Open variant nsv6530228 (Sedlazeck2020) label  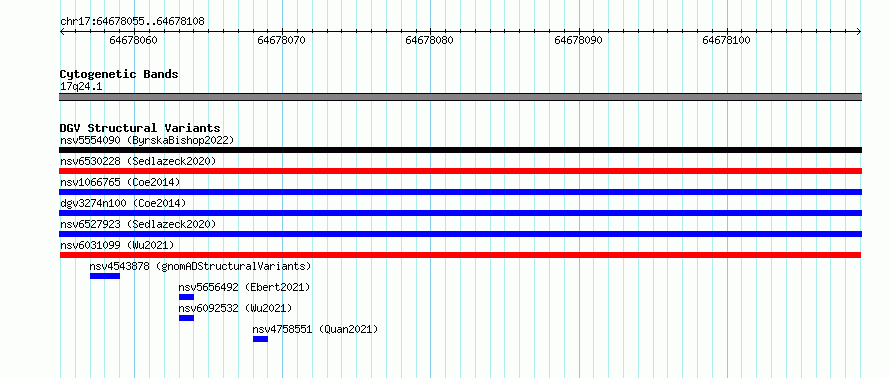(x=138, y=161)
